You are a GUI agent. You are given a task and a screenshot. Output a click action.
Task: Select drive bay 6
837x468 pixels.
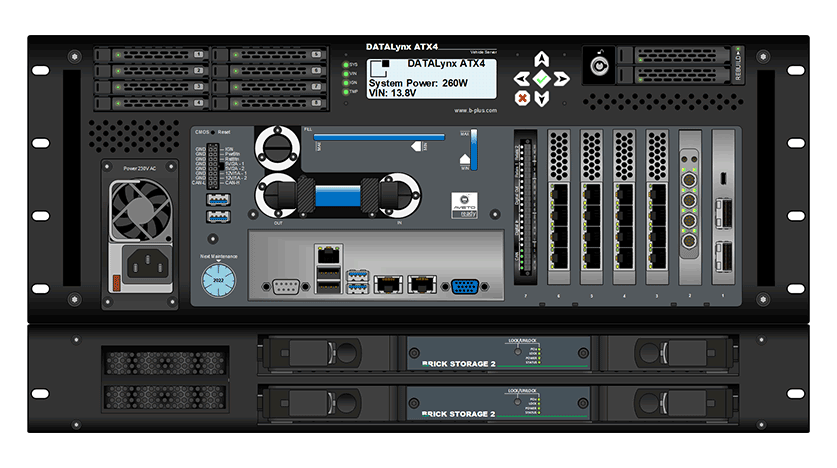point(270,70)
